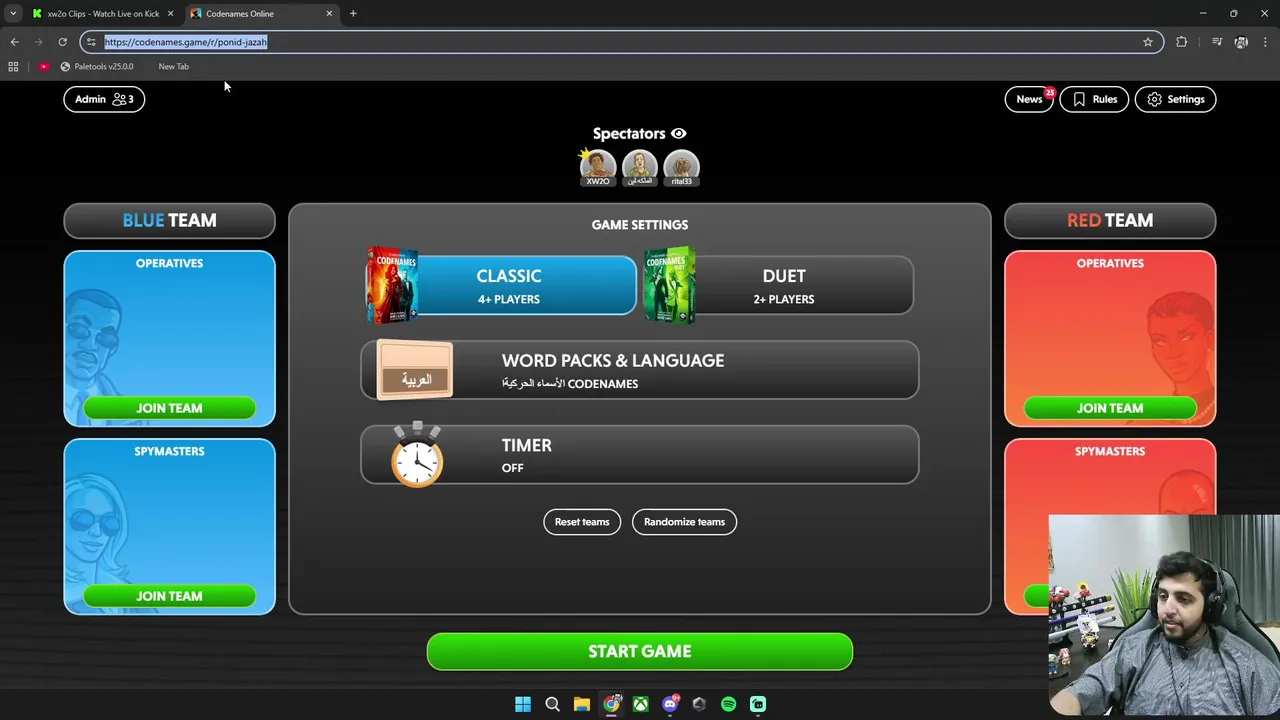Viewport: 1280px width, 720px height.
Task: Open the media control icon
Action: pos(1217,42)
